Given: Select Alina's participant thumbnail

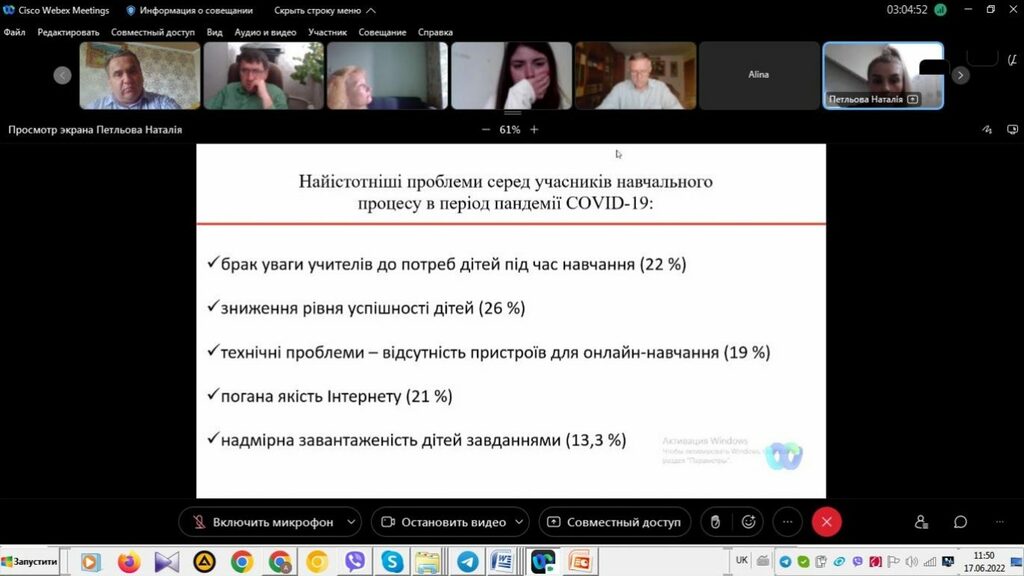Looking at the screenshot, I should coord(758,75).
